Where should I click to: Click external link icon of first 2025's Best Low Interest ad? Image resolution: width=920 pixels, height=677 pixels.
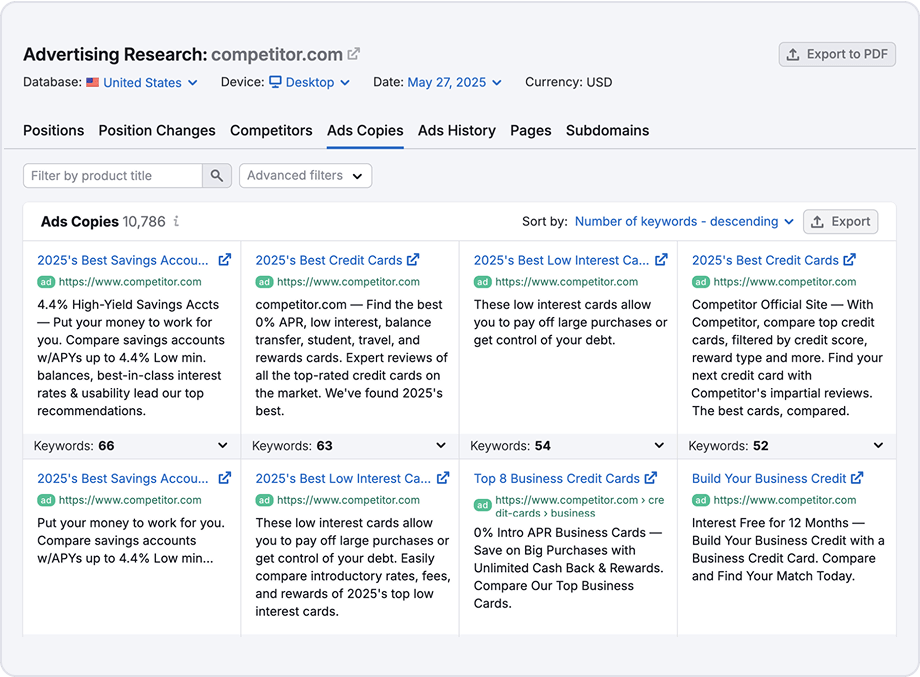coord(661,260)
